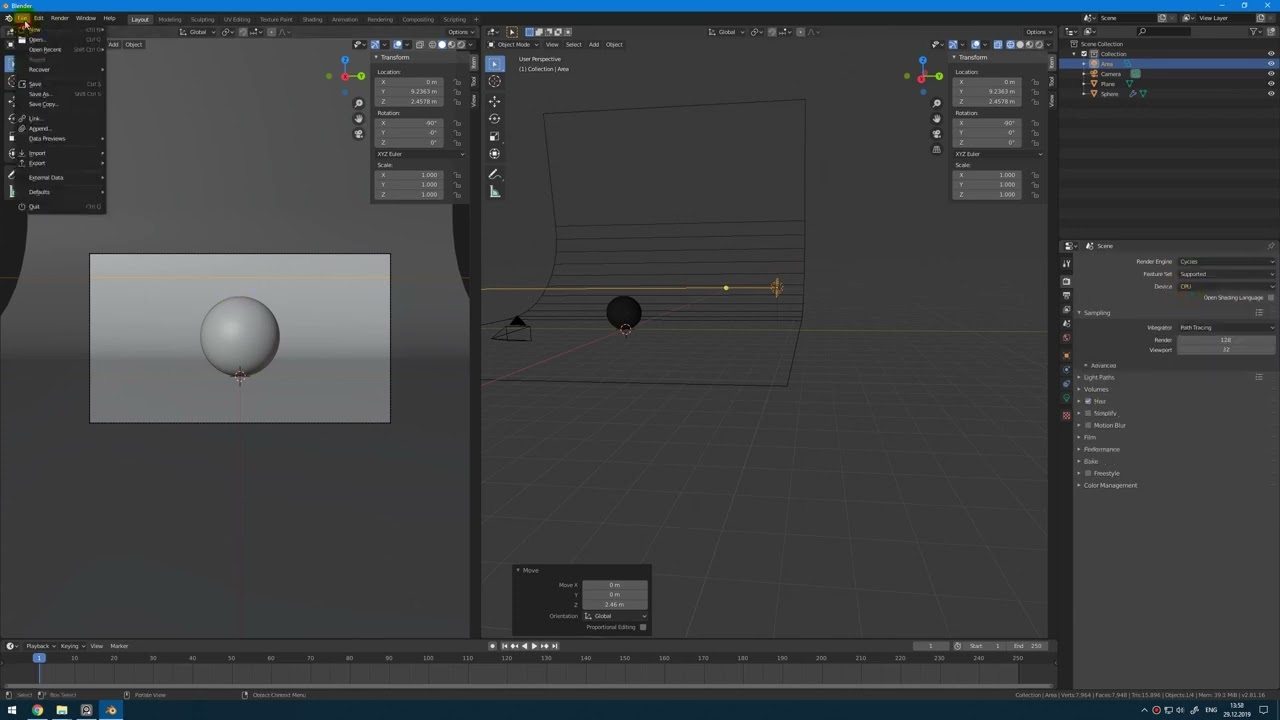The width and height of the screenshot is (1280, 720).
Task: Choose Append in File menu
Action: coord(40,128)
